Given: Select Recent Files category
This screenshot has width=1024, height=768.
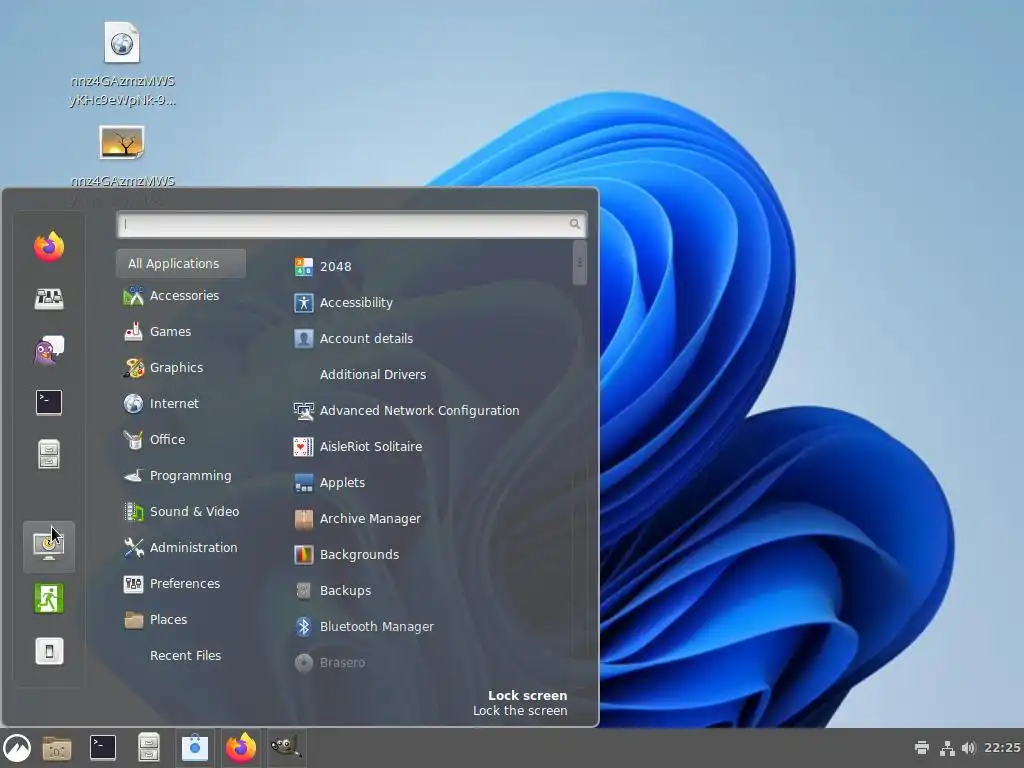Looking at the screenshot, I should click(x=185, y=655).
